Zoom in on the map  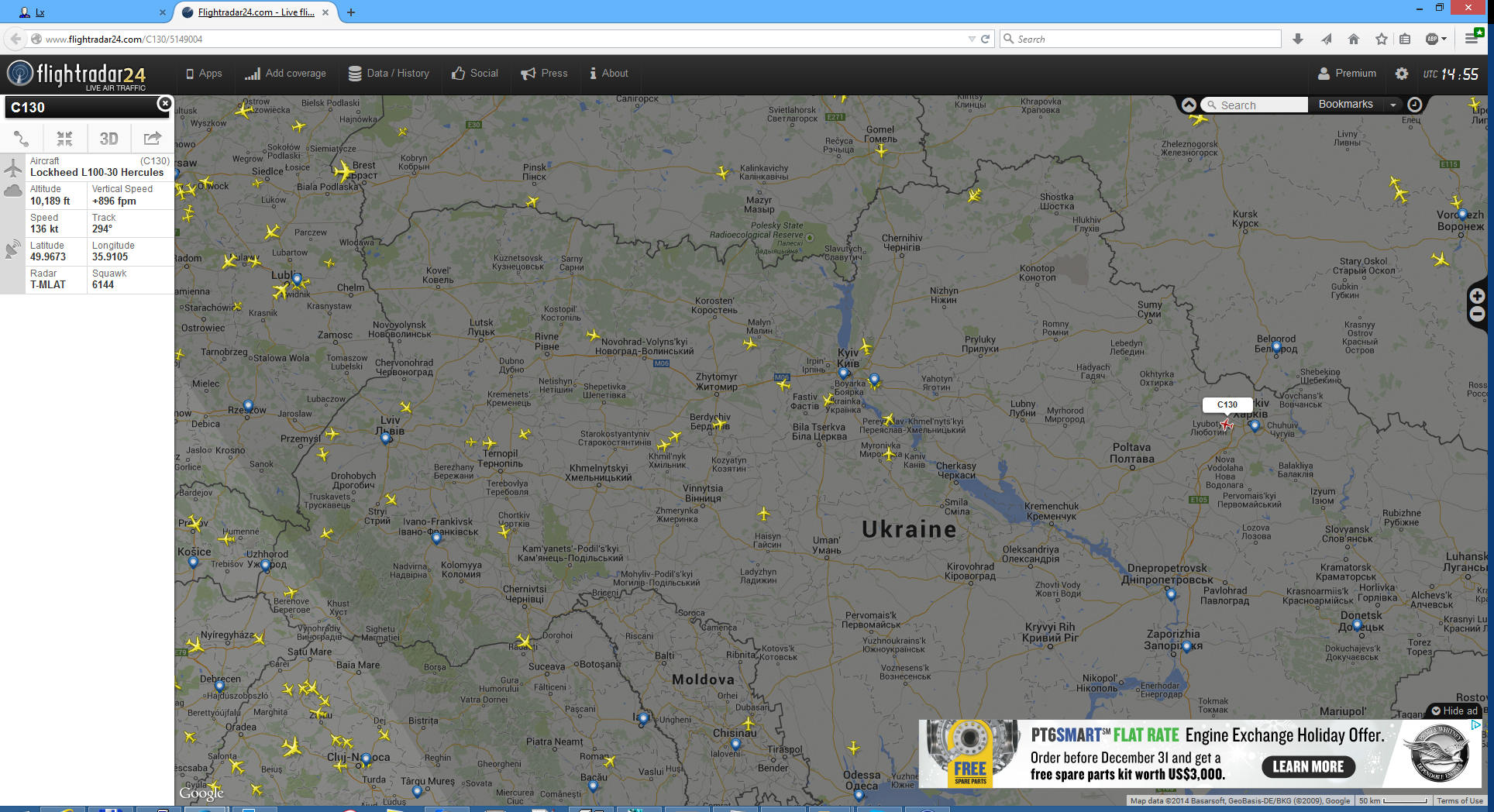pyautogui.click(x=1477, y=296)
